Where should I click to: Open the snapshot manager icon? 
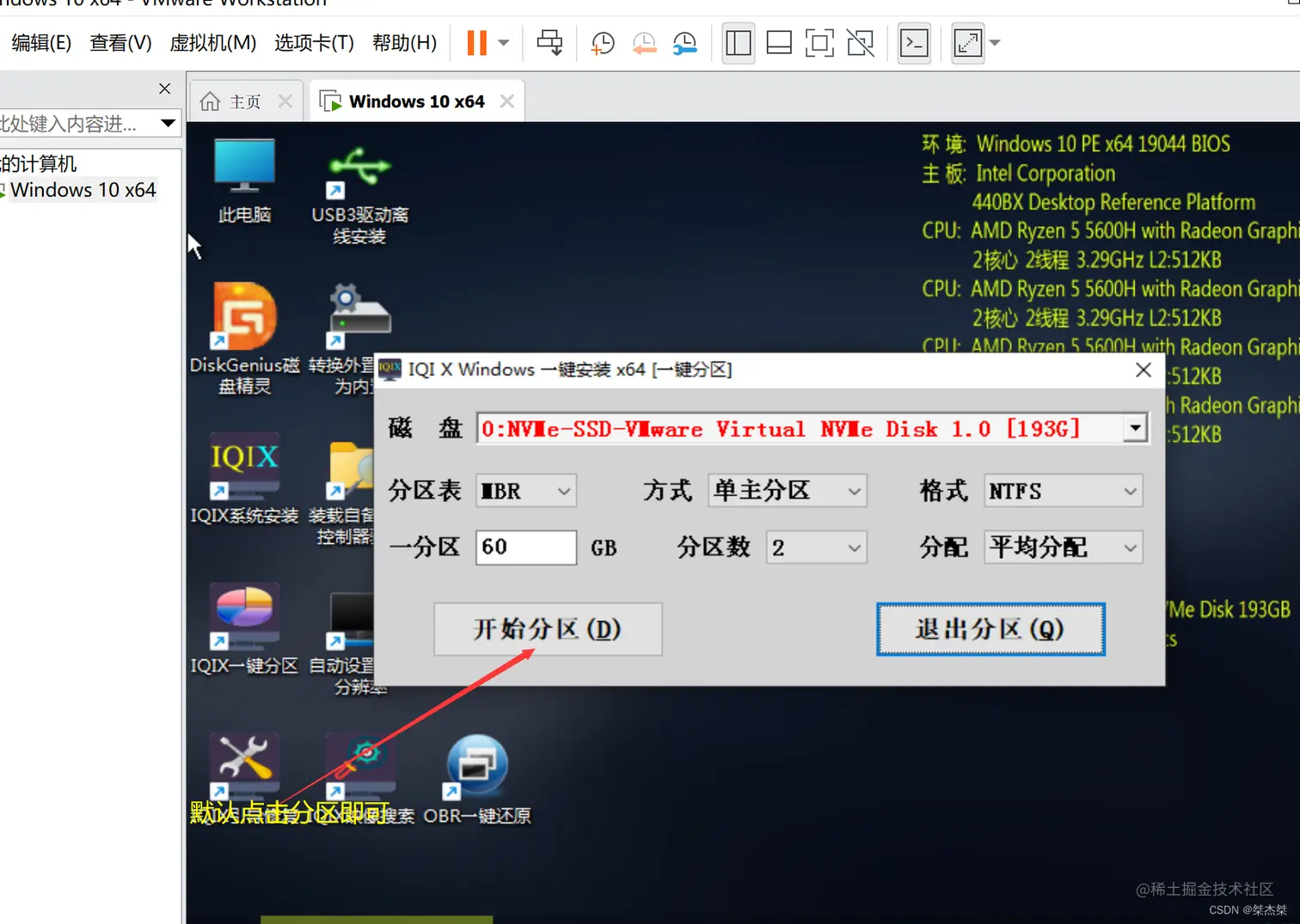[x=685, y=43]
